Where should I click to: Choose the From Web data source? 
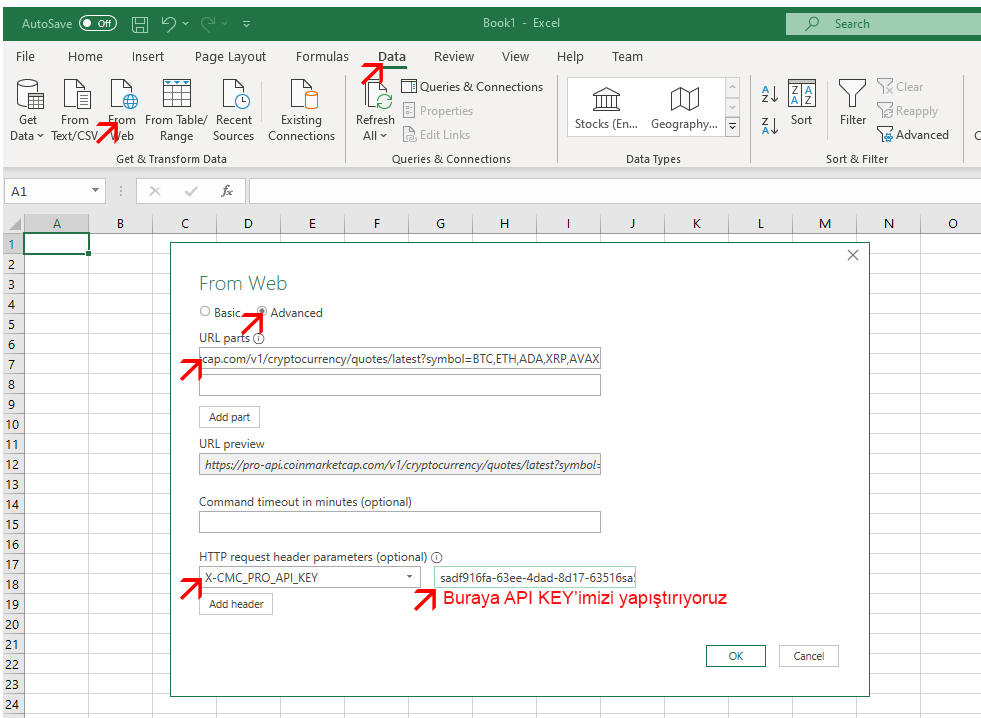(122, 110)
